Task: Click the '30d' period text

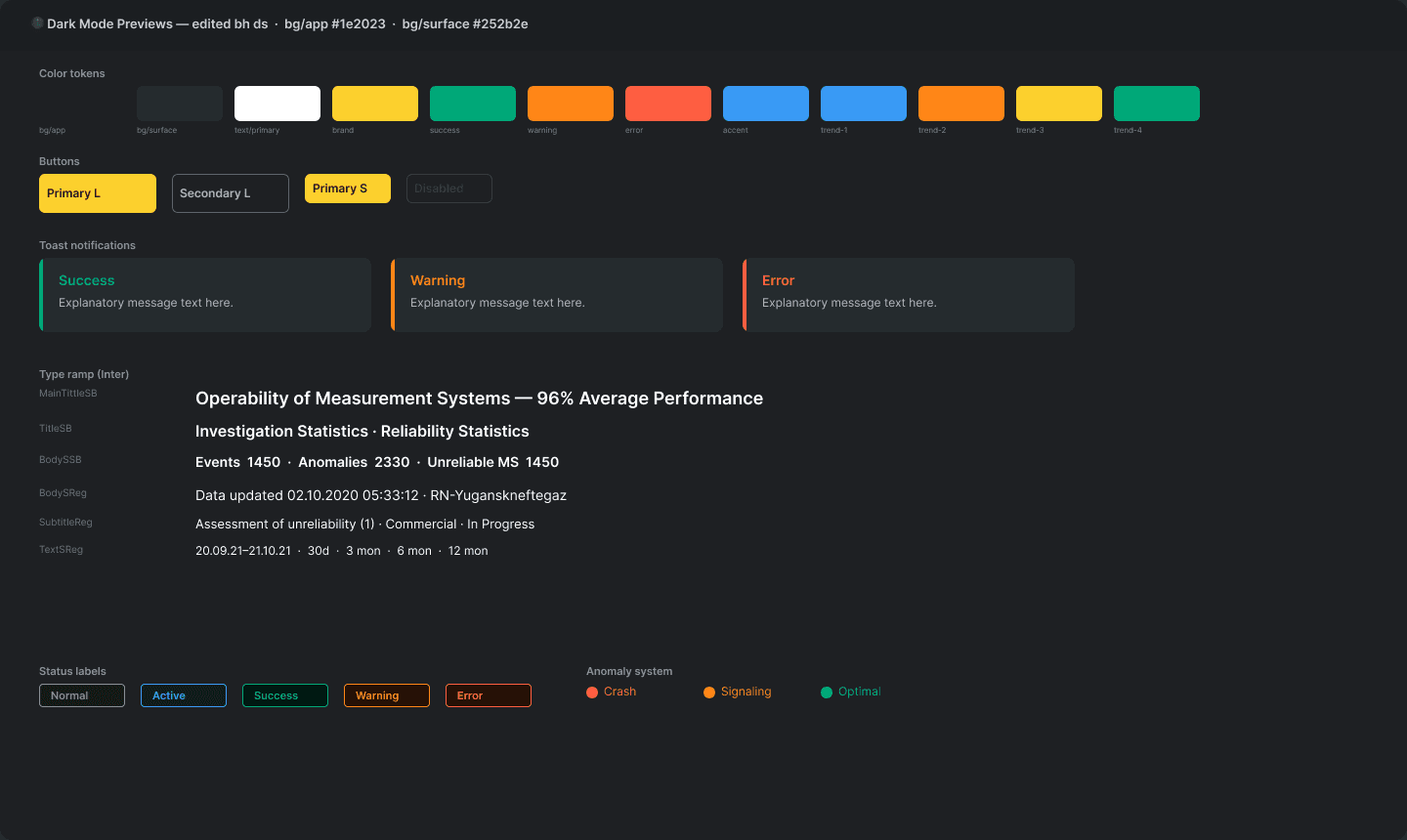Action: [319, 551]
